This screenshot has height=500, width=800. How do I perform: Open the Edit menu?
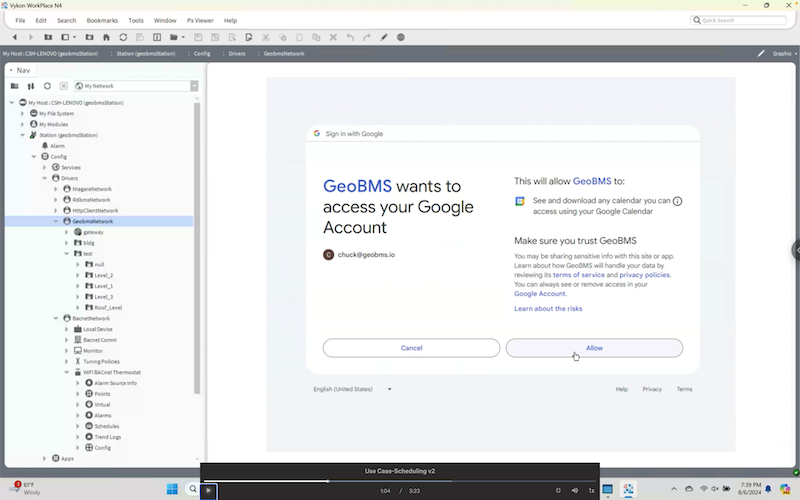41,20
